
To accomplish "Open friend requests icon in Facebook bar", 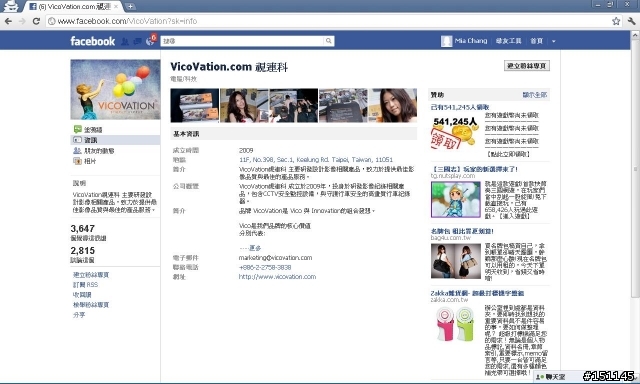I will (125, 41).
